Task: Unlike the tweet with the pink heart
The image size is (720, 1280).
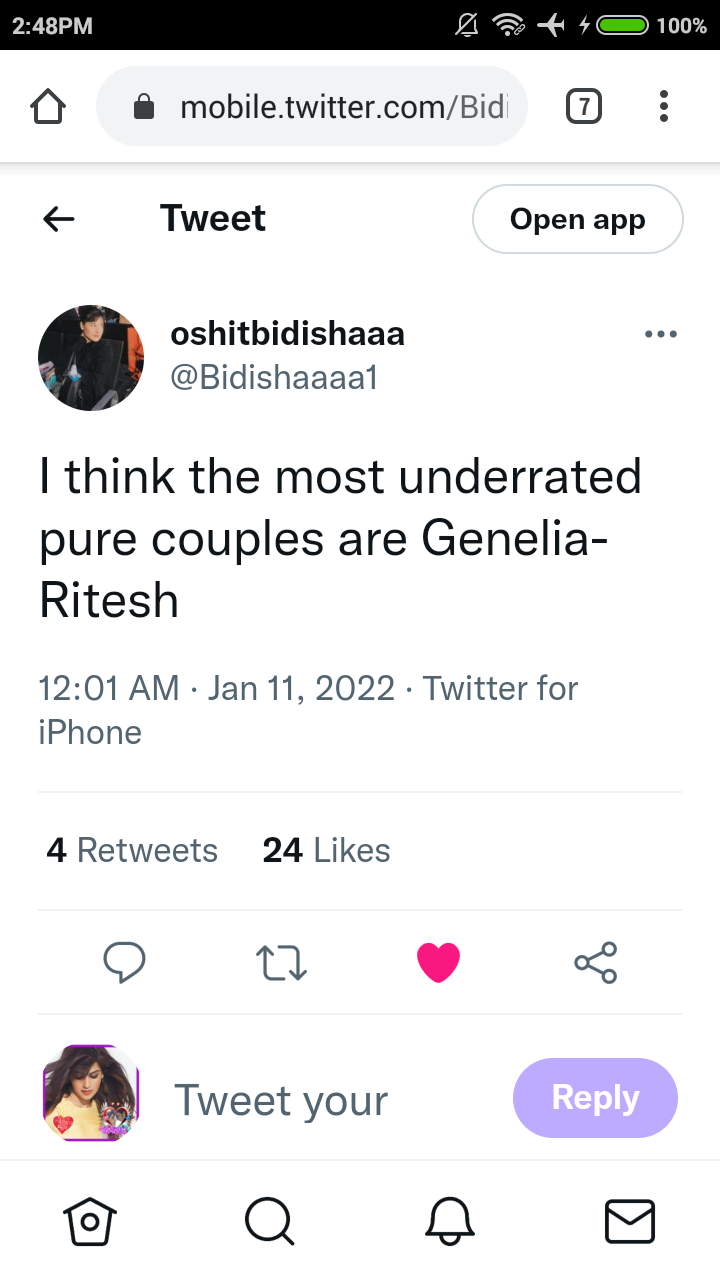Action: tap(438, 962)
